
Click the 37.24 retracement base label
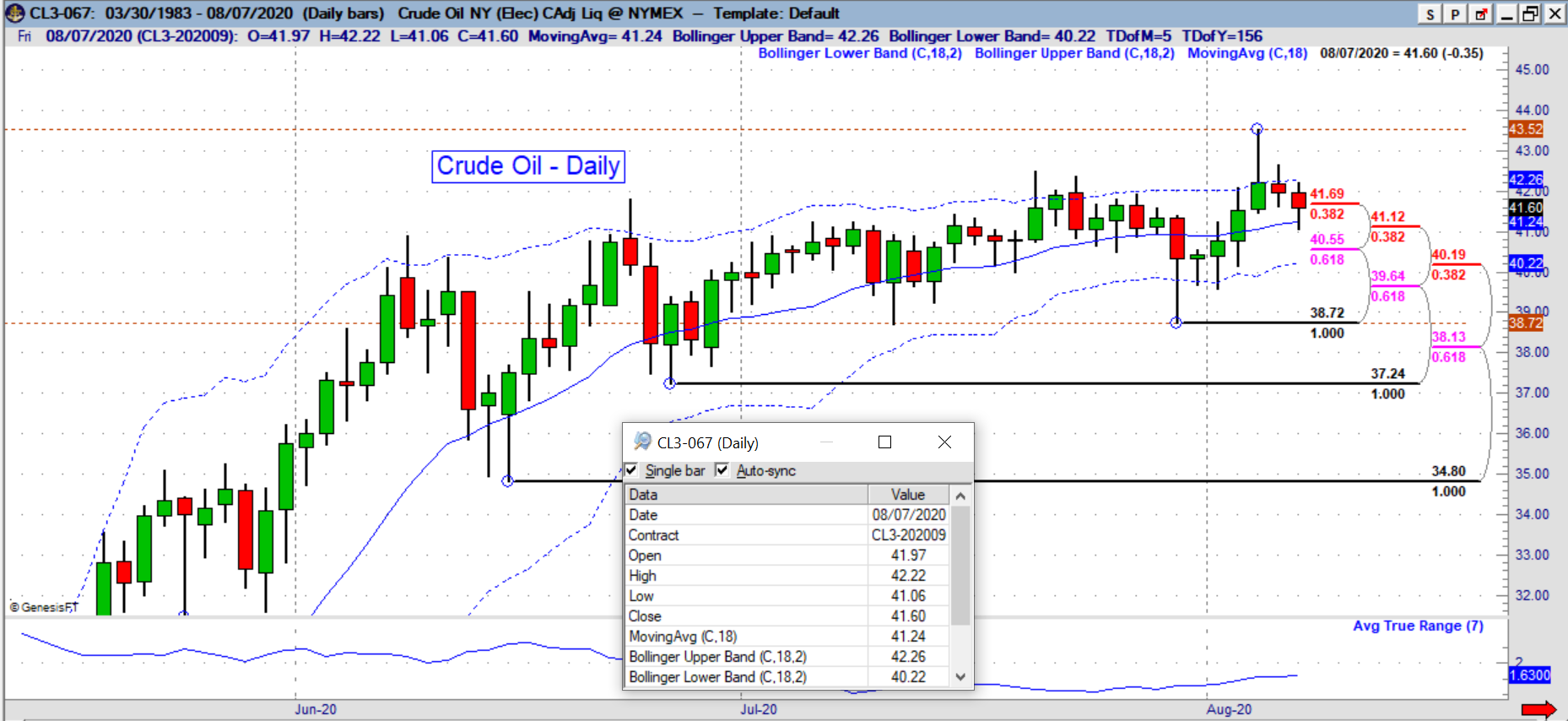coord(1387,374)
